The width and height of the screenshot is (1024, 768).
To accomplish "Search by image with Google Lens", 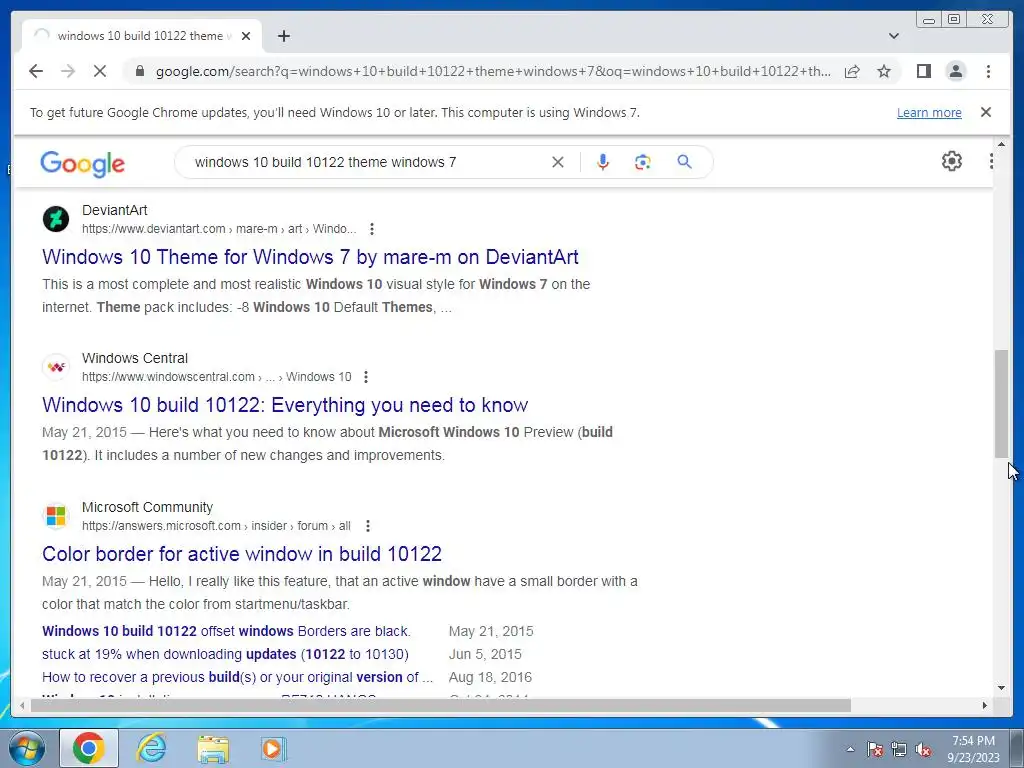I will pyautogui.click(x=643, y=162).
